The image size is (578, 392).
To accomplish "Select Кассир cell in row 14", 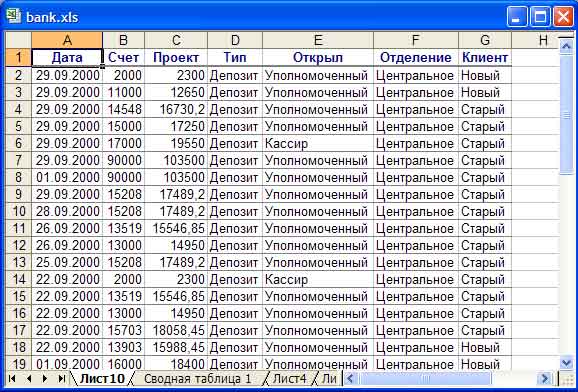I will [x=318, y=279].
